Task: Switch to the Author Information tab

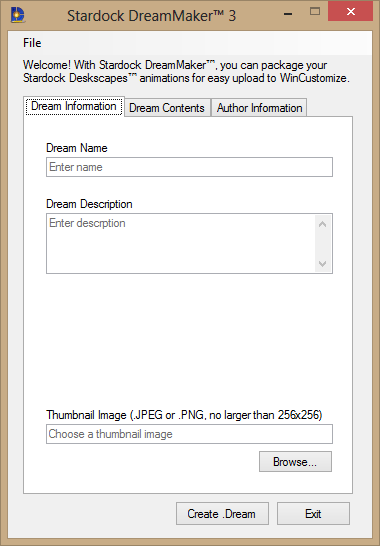Action: [259, 108]
